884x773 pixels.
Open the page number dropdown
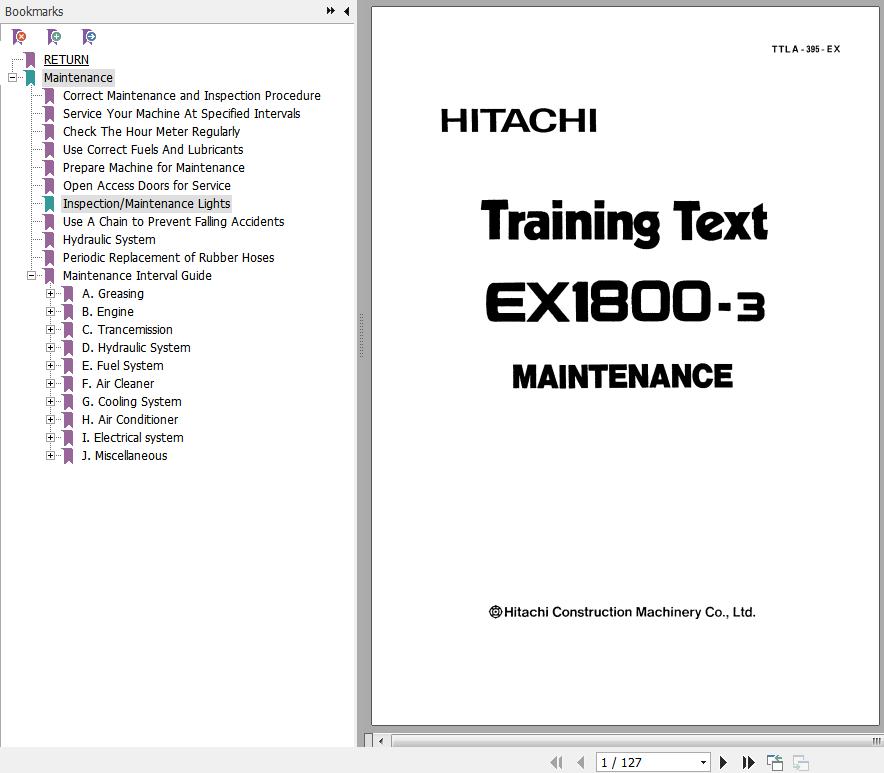(703, 762)
